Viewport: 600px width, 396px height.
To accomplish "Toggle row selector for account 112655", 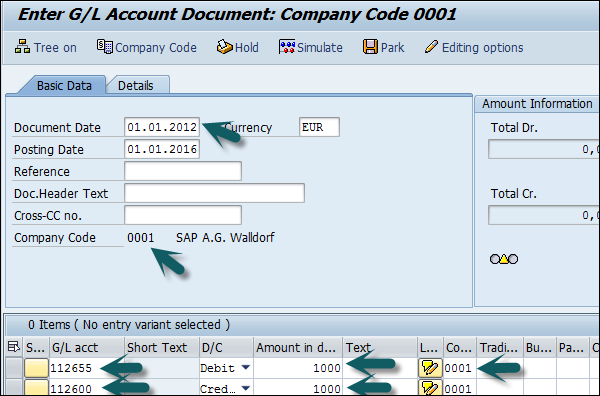I will point(14,368).
